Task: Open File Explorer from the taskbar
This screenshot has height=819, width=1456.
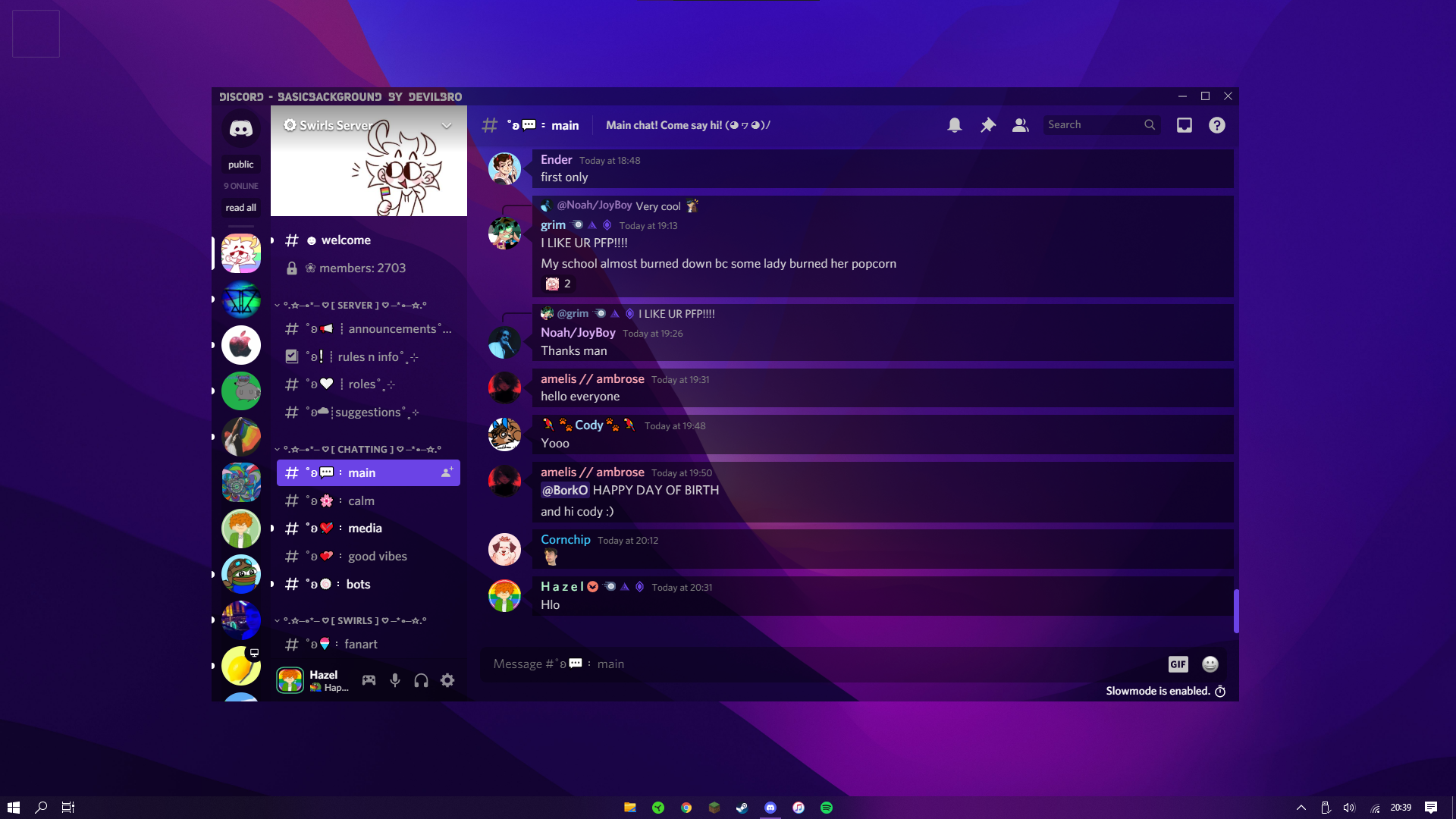Action: click(630, 808)
